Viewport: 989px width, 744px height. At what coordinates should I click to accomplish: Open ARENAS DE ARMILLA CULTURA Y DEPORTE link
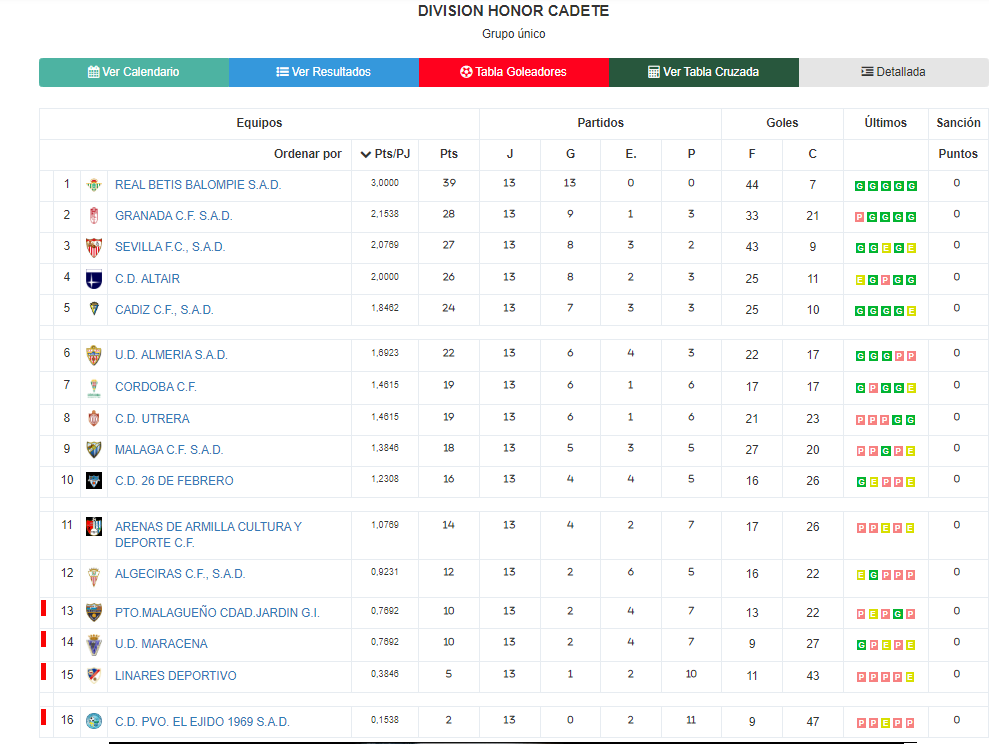208,535
